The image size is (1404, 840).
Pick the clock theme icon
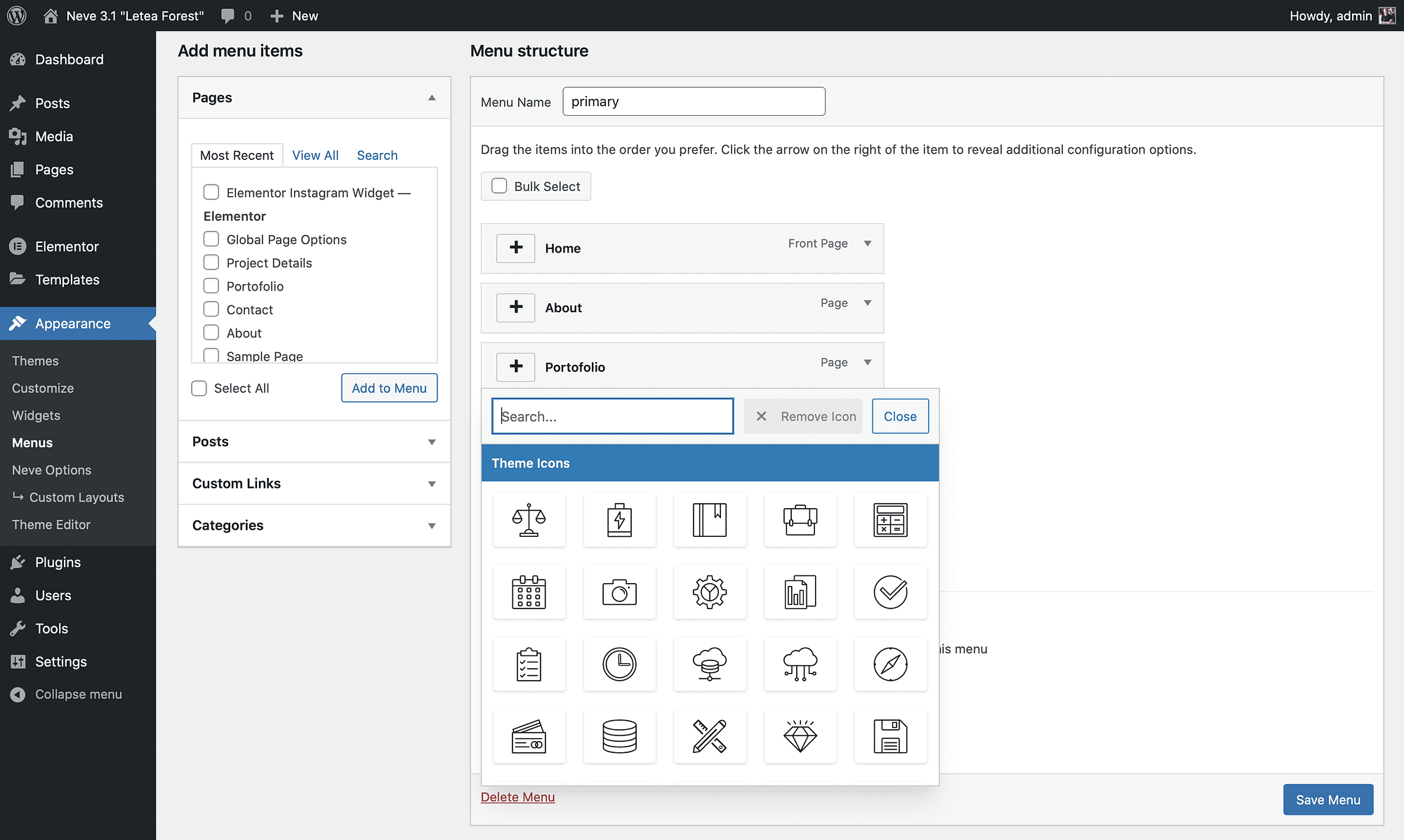tap(619, 664)
